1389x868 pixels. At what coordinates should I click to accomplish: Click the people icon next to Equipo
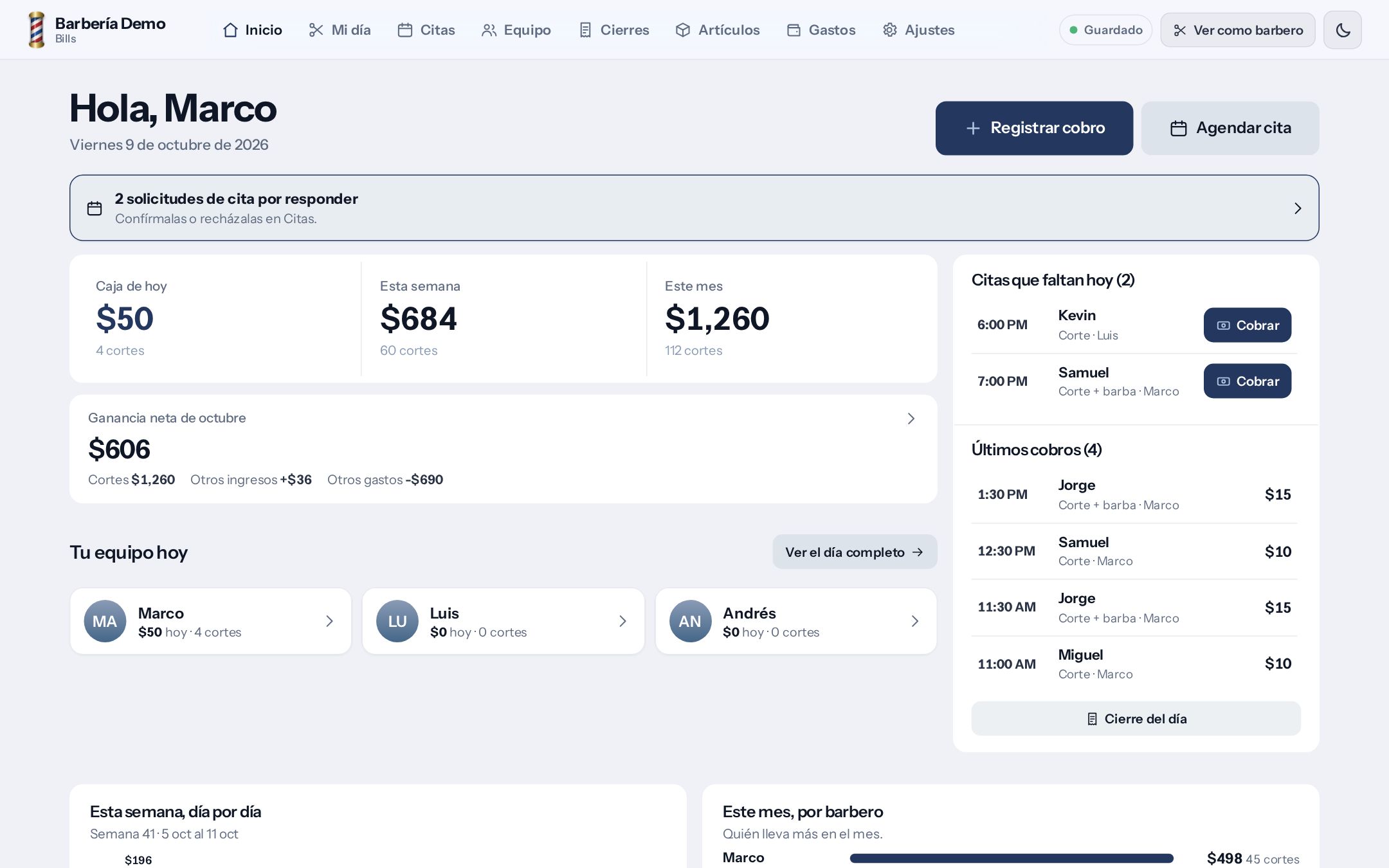click(489, 30)
